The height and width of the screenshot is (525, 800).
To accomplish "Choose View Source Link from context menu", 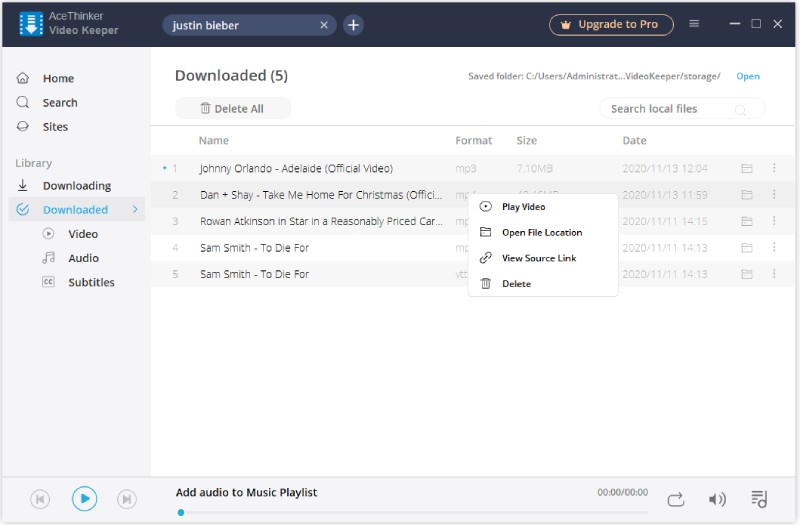I will (x=543, y=258).
